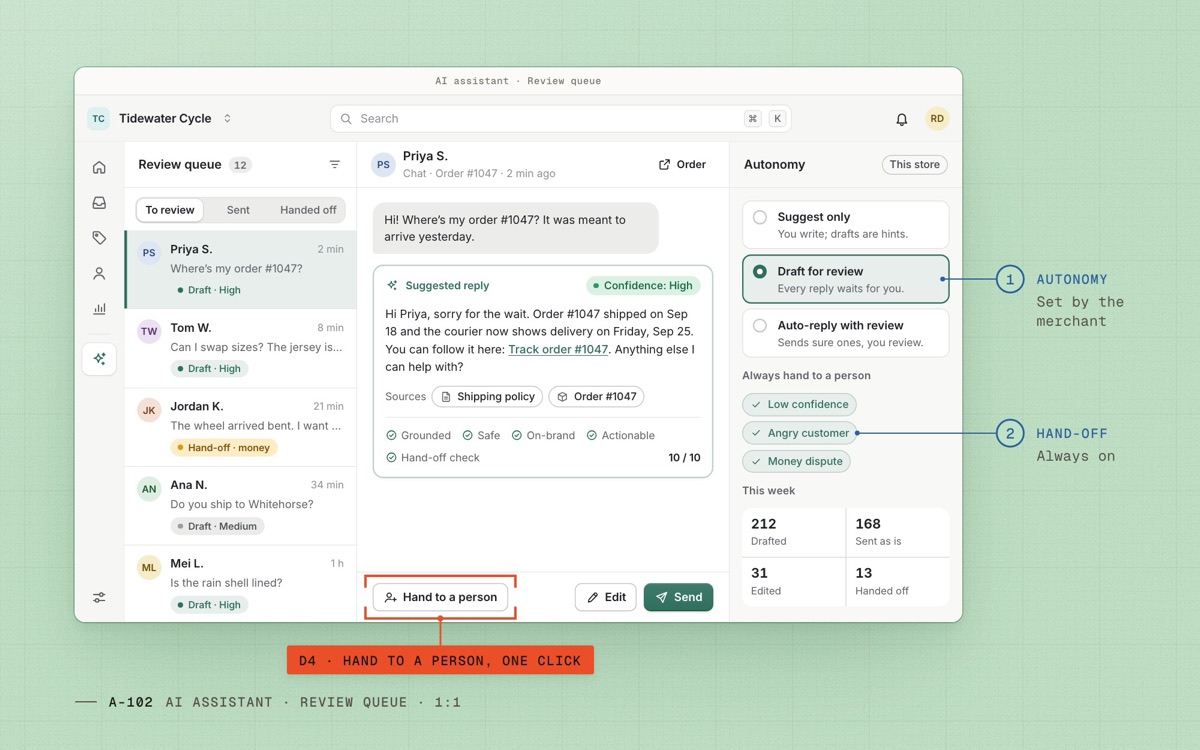Open Jordan K. bent wheel conversation
The width and height of the screenshot is (1200, 750).
click(240, 427)
